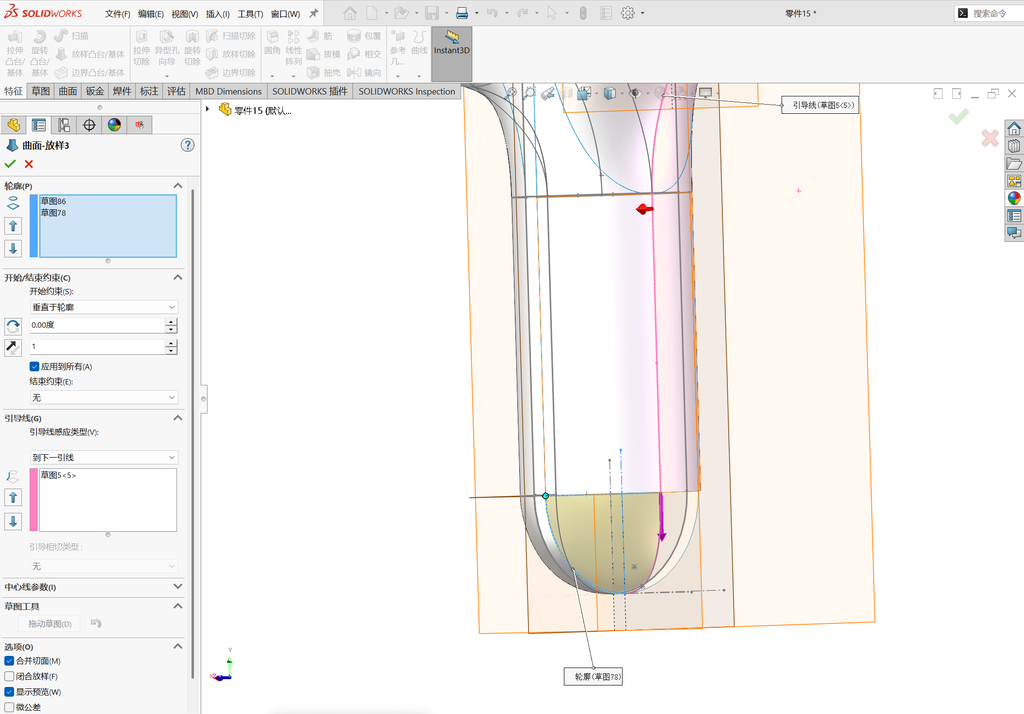Open FeatureManager design tree tab icon
Viewport: 1024px width, 714px height.
[13, 125]
